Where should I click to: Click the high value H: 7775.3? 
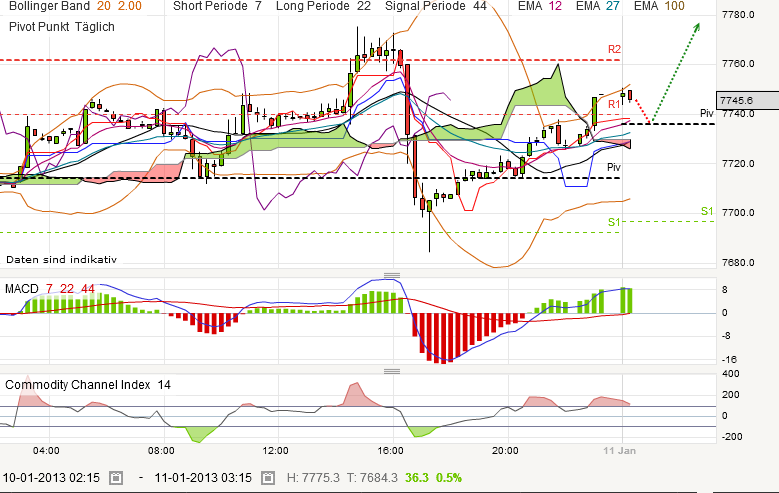click(313, 478)
